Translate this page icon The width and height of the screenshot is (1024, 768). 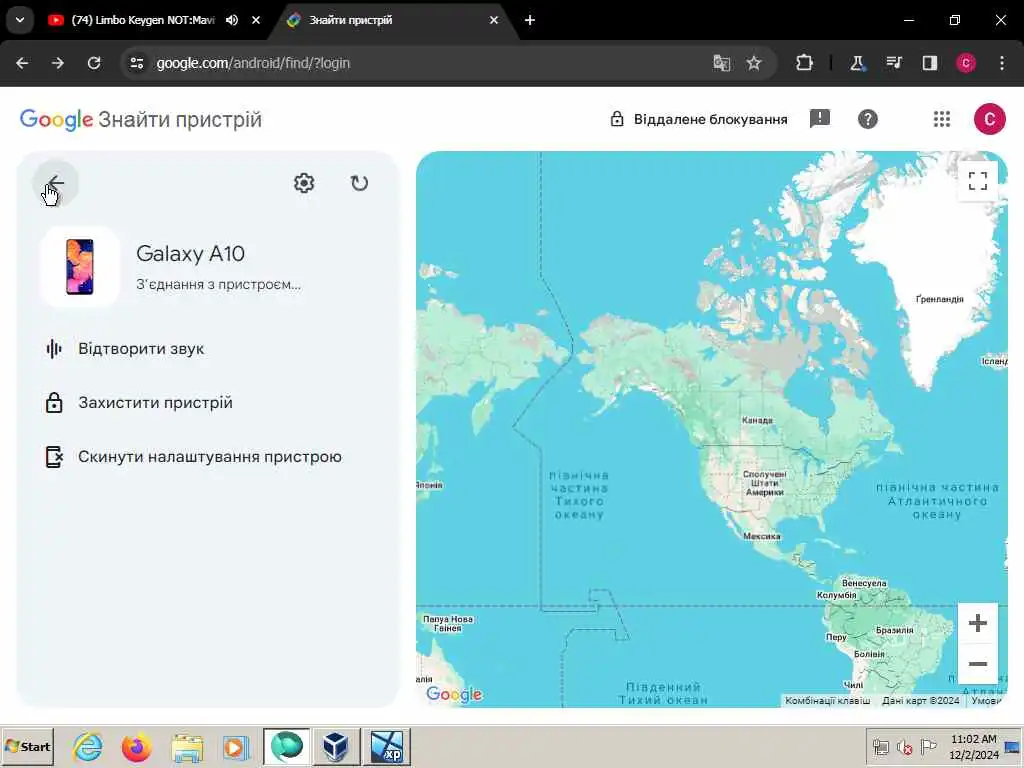pyautogui.click(x=722, y=63)
